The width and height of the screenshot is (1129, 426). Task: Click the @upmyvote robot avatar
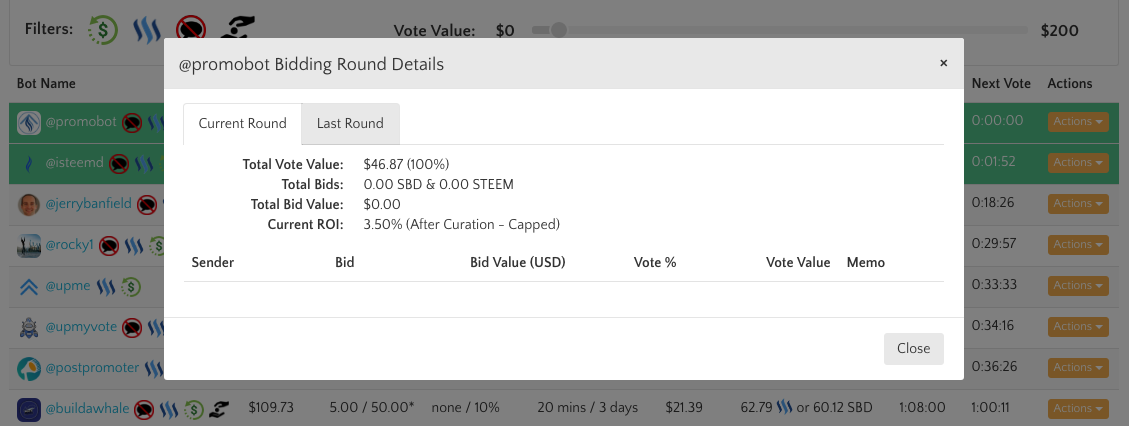29,327
